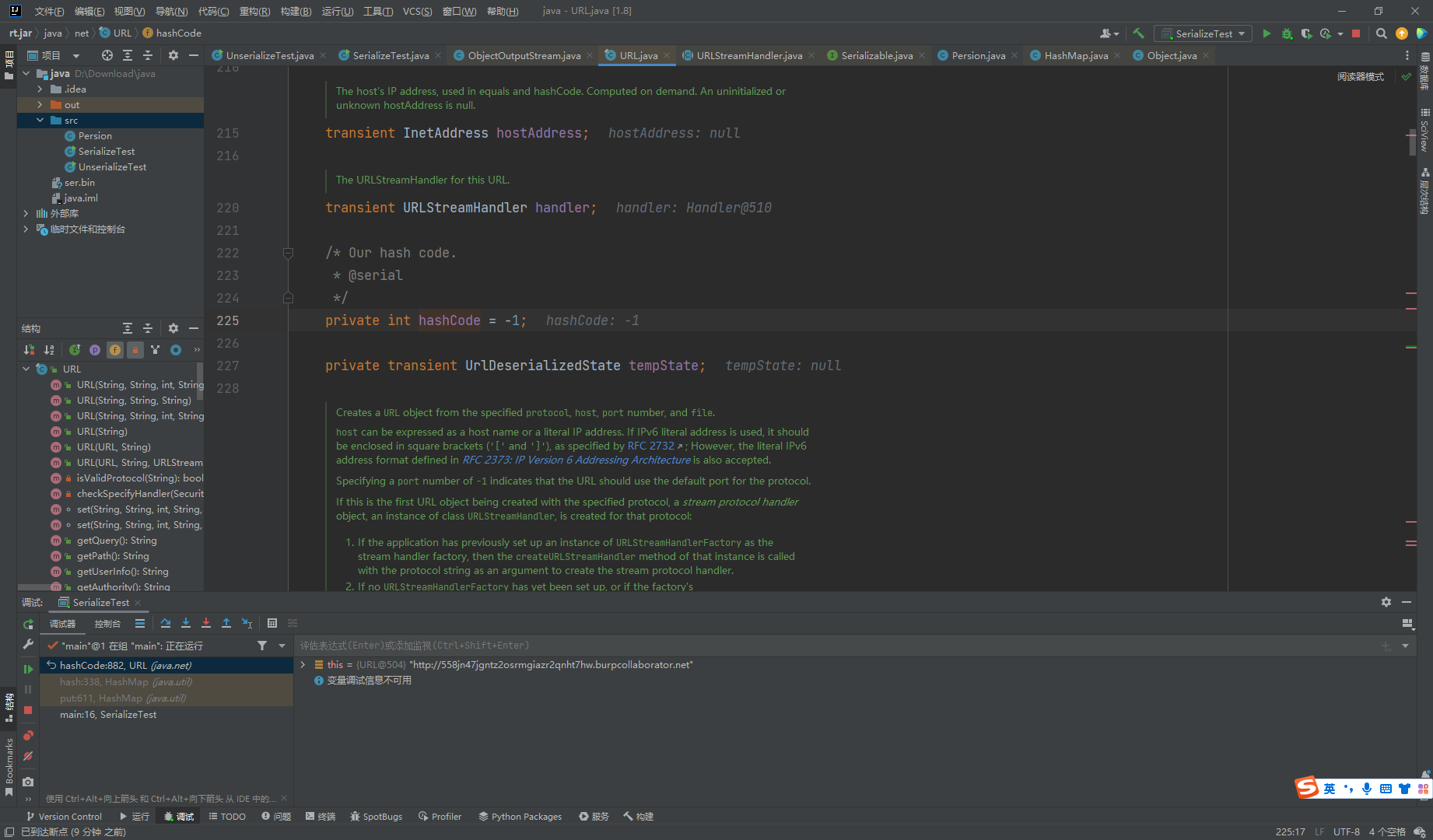The image size is (1433, 840).
Task: Open debug tool window settings with the gear
Action: click(1386, 602)
